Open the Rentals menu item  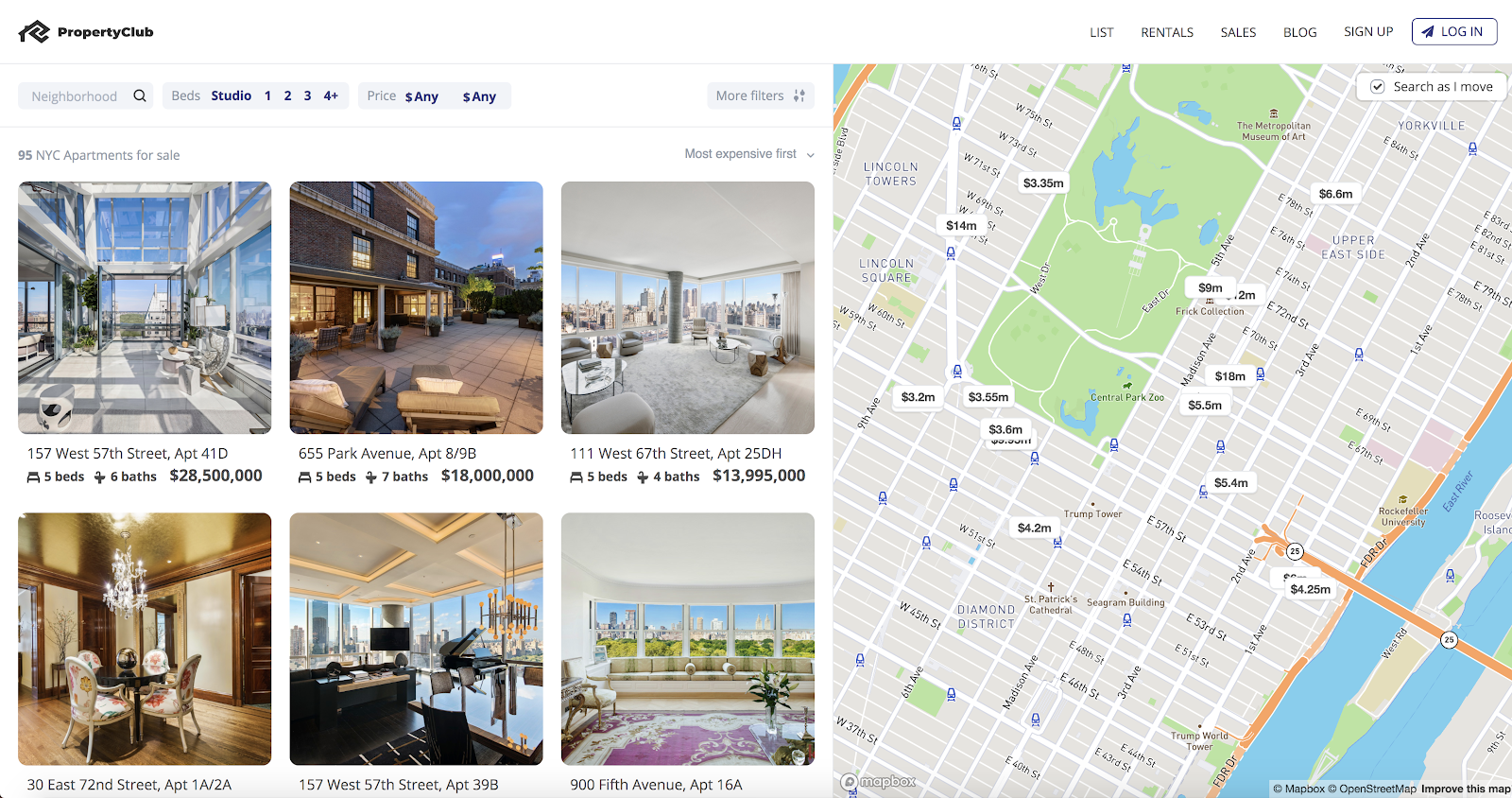tap(1167, 32)
